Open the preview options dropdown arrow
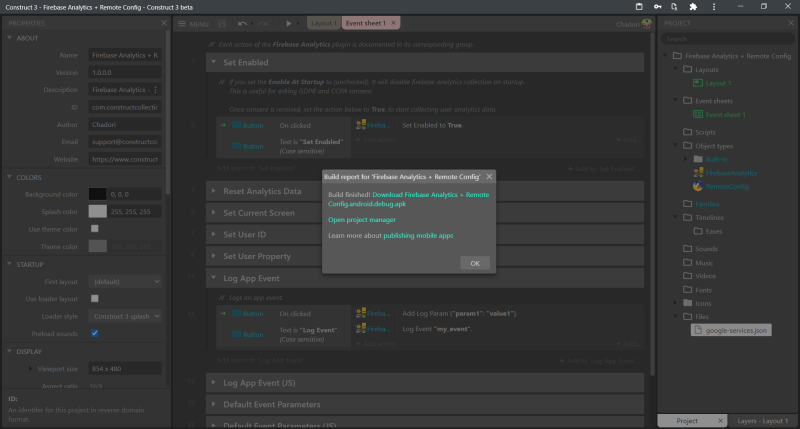 pyautogui.click(x=298, y=23)
